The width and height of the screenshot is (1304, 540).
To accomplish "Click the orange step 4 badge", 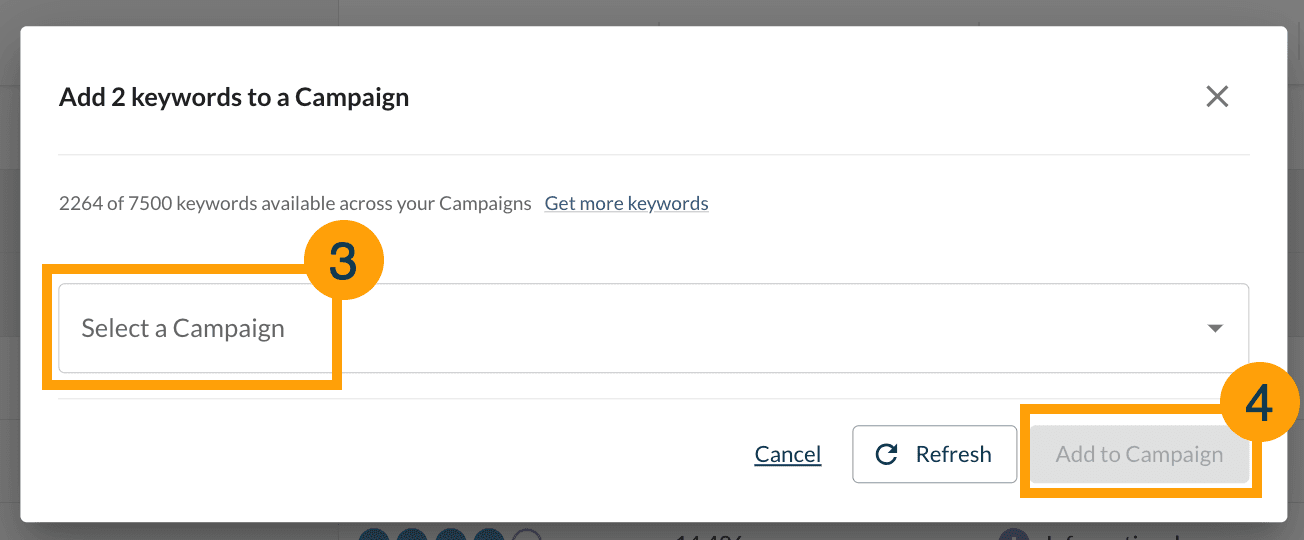I will (1259, 403).
